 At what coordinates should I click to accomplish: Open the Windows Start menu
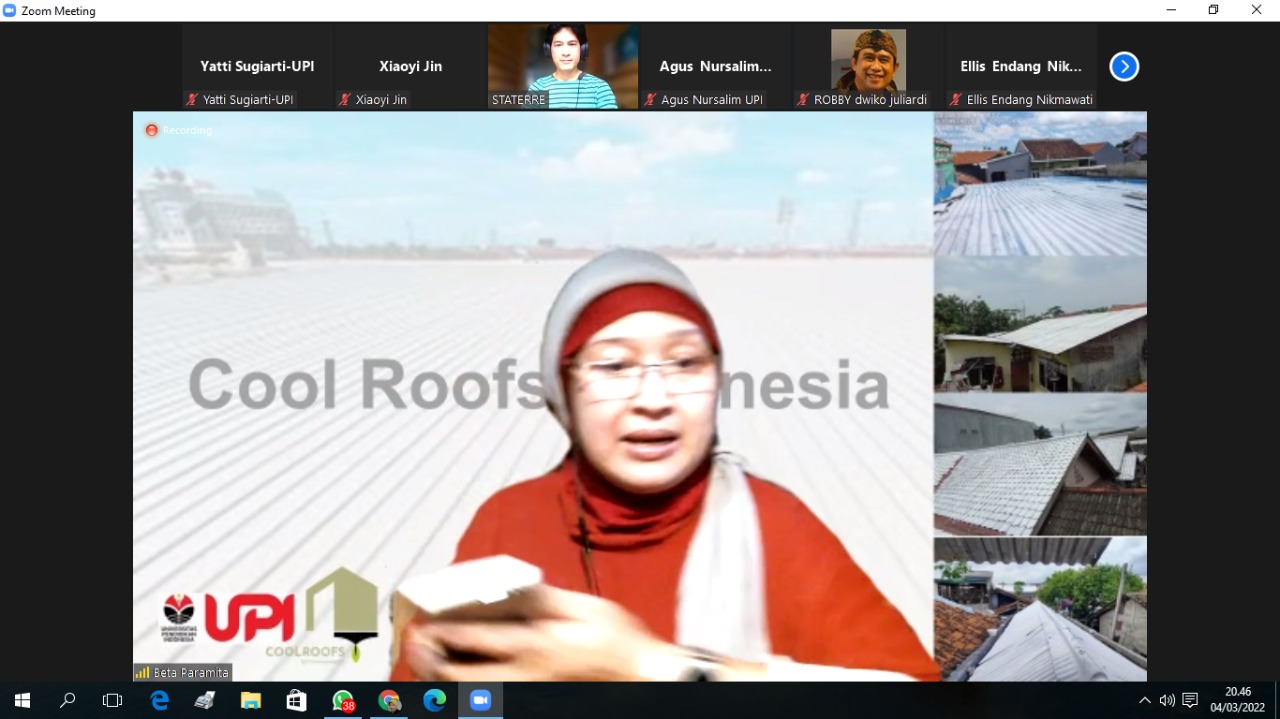point(22,700)
